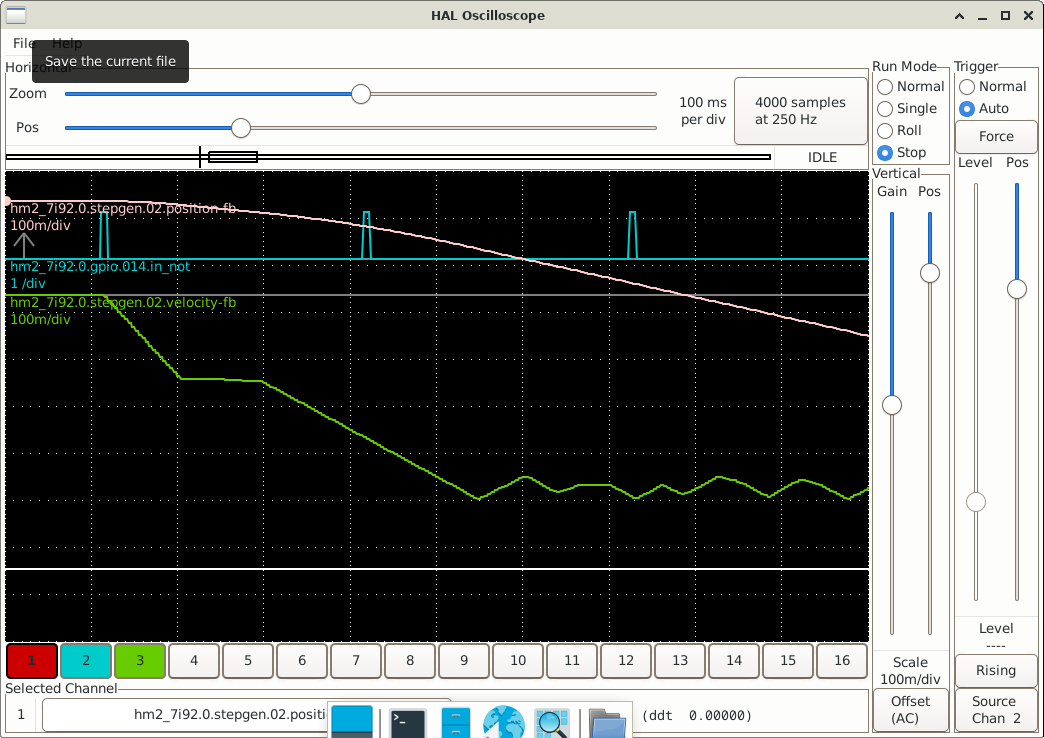
Task: Set Run Mode to Single
Action: (x=907, y=109)
